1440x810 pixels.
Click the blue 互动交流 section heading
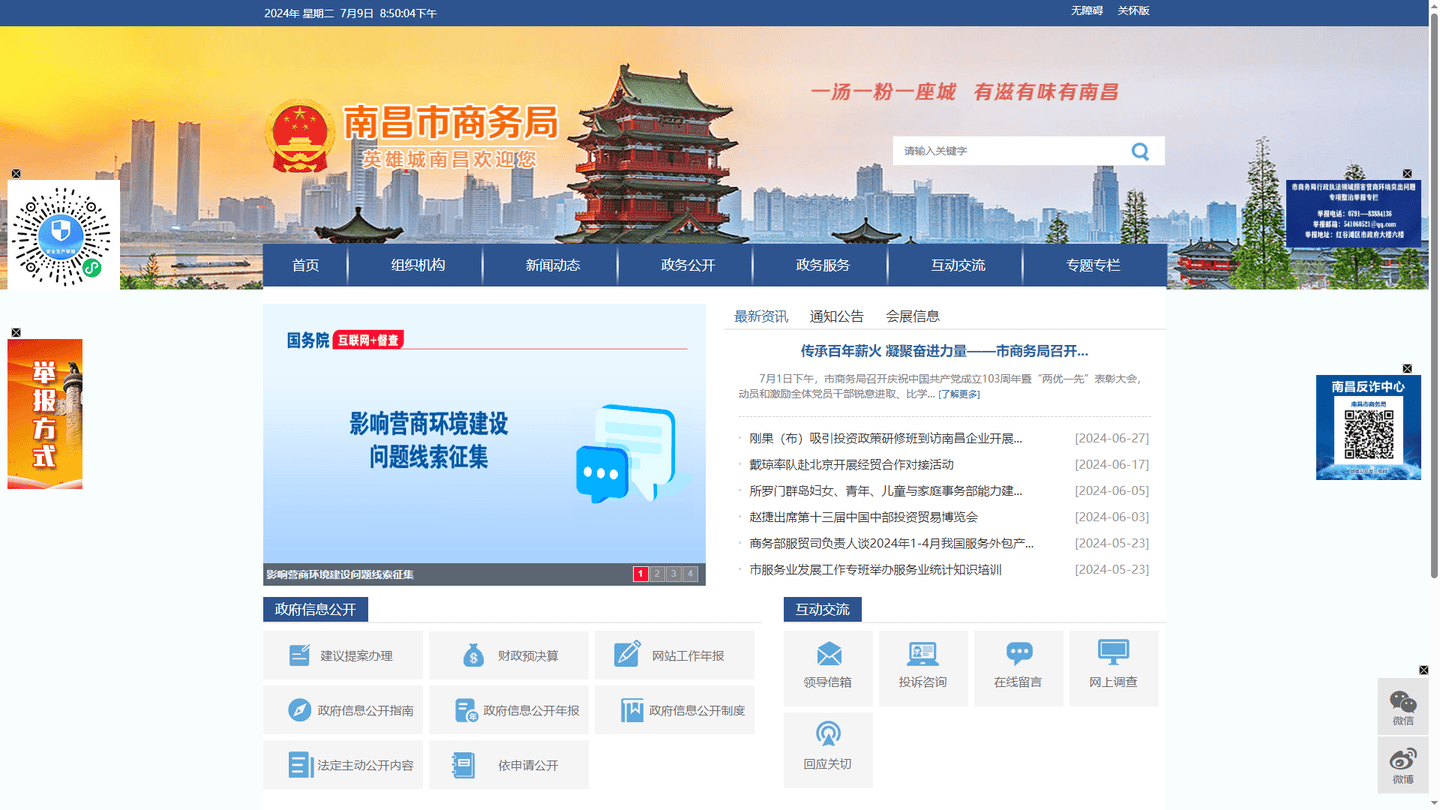pyautogui.click(x=823, y=609)
